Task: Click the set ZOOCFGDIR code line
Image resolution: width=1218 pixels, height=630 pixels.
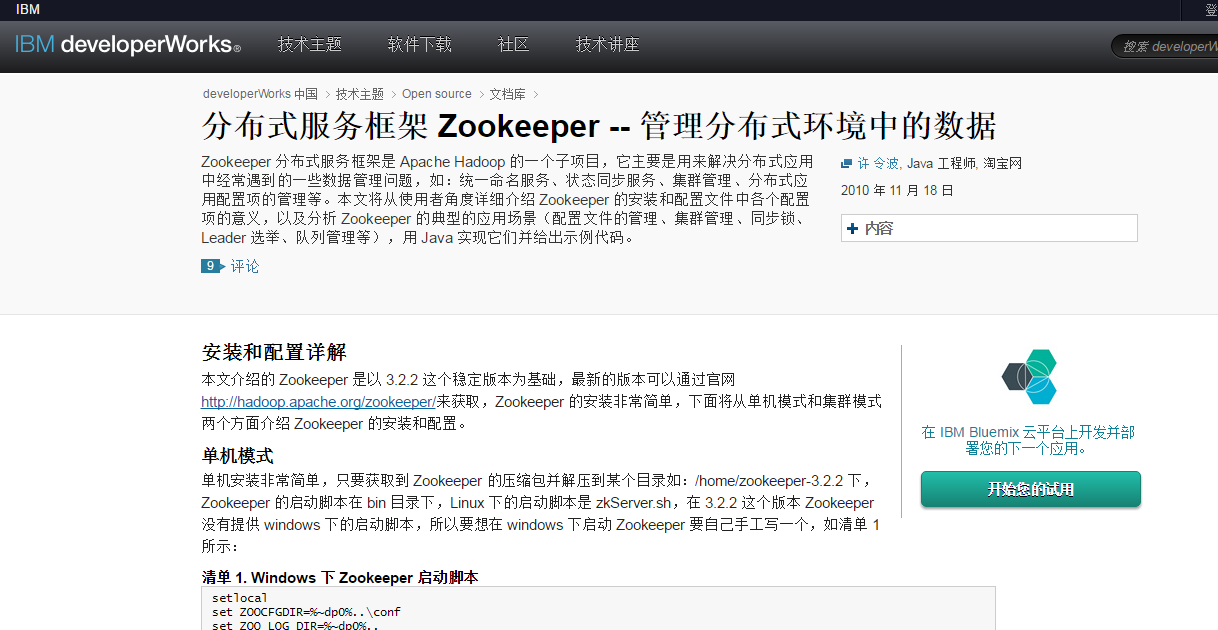Action: [x=306, y=612]
